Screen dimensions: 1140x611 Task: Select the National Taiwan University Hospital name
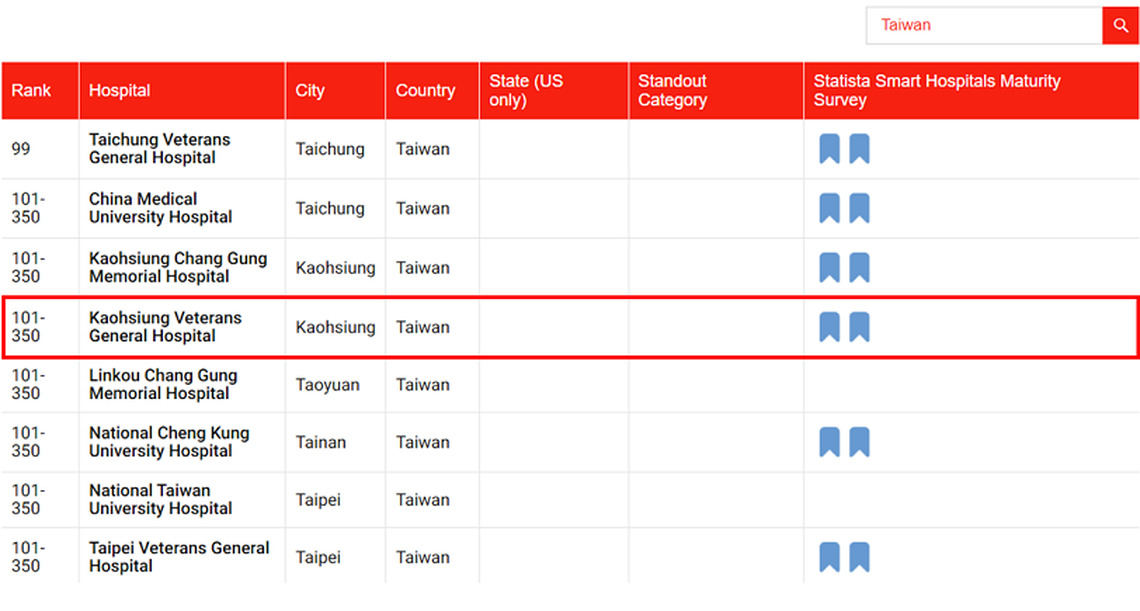point(161,499)
